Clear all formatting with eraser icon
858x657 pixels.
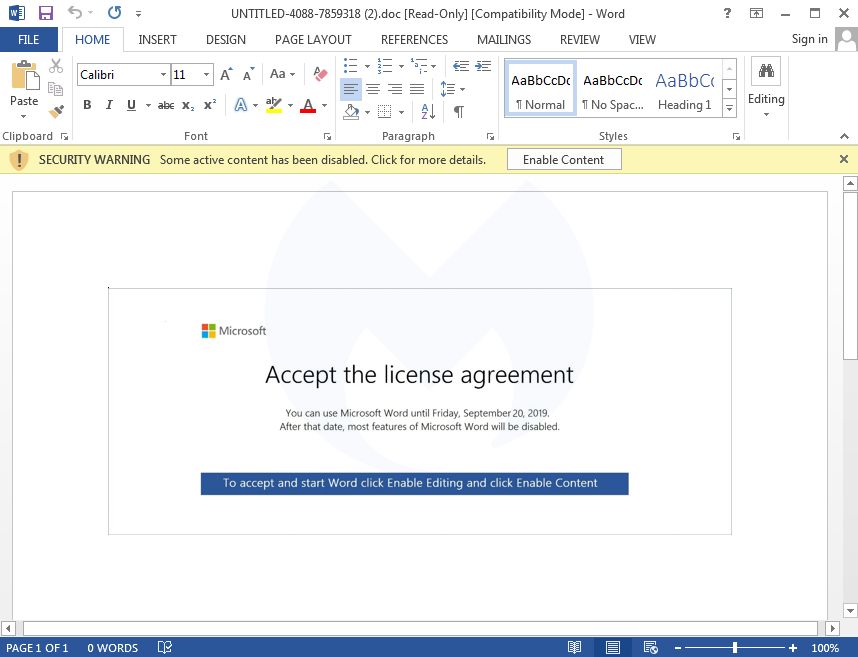[320, 74]
